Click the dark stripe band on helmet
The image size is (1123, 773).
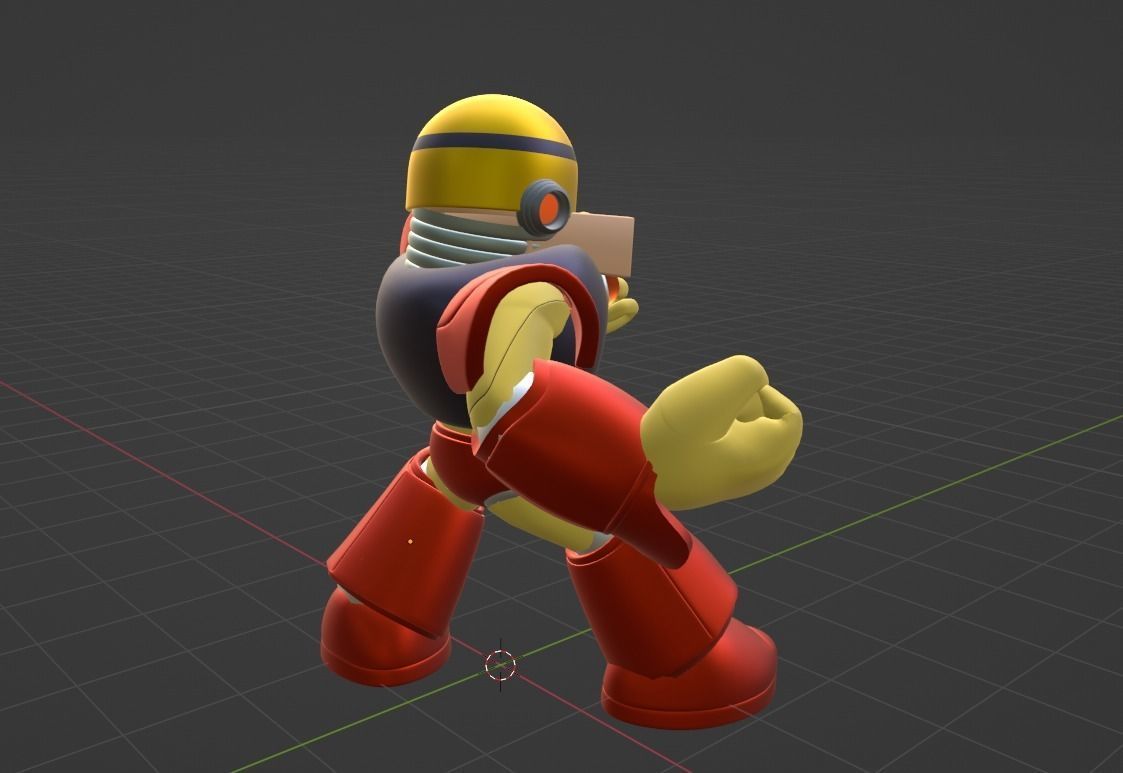pyautogui.click(x=493, y=144)
